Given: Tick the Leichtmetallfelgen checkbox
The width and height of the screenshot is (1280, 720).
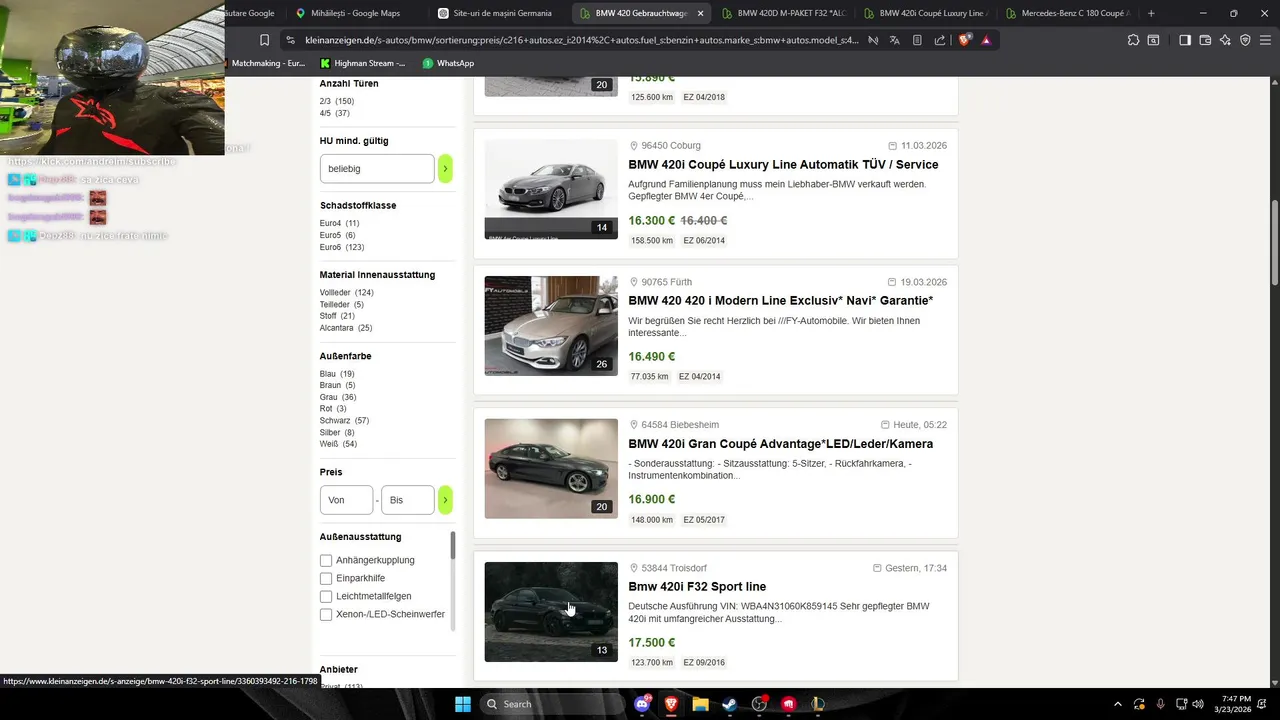Looking at the screenshot, I should pos(326,596).
